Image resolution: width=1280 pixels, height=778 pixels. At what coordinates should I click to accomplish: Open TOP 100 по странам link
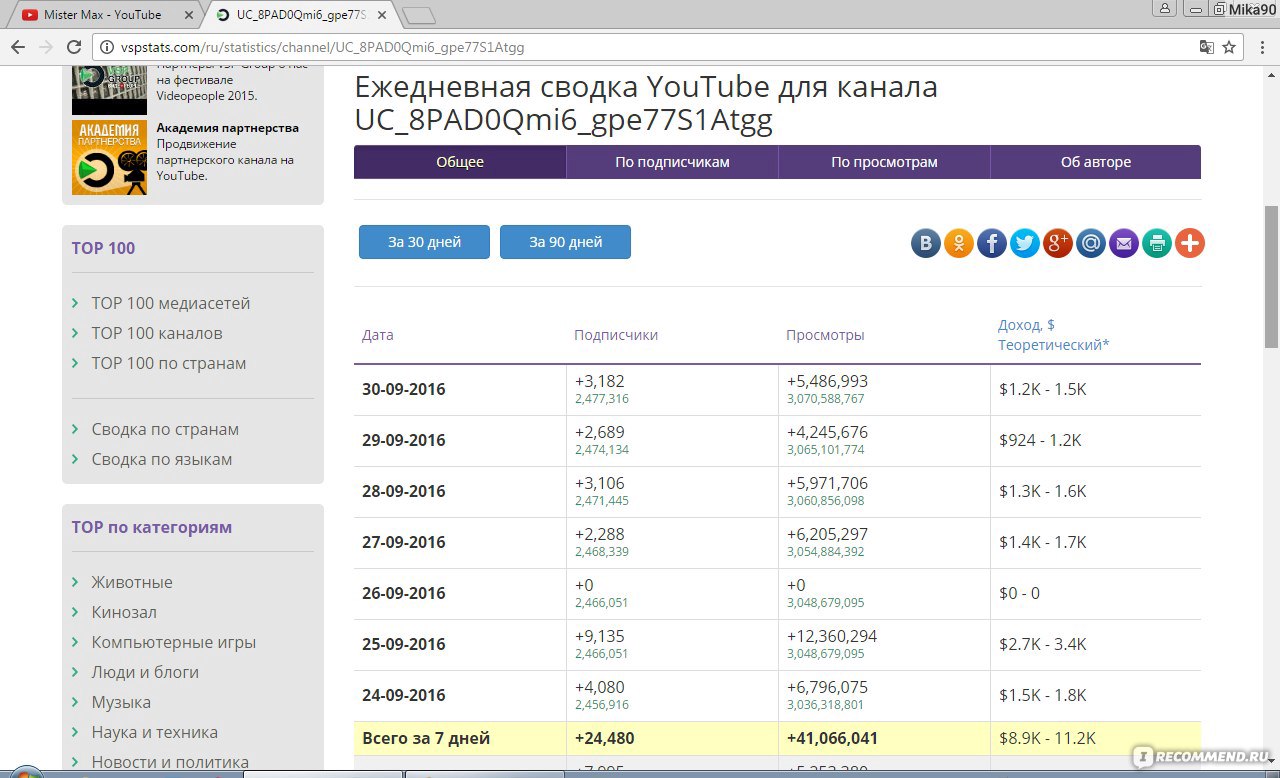[x=169, y=363]
